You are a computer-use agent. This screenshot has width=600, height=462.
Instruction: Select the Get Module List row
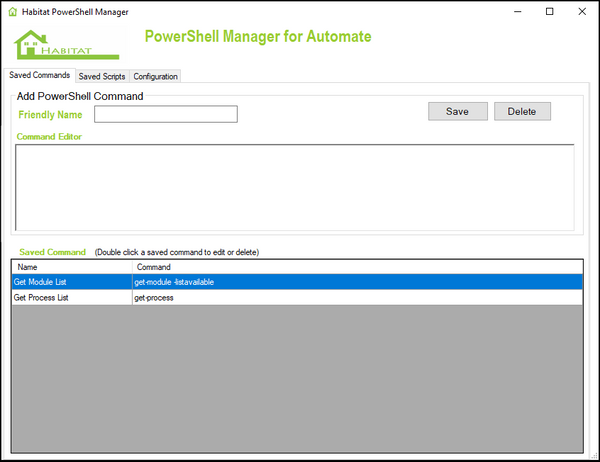(x=70, y=282)
